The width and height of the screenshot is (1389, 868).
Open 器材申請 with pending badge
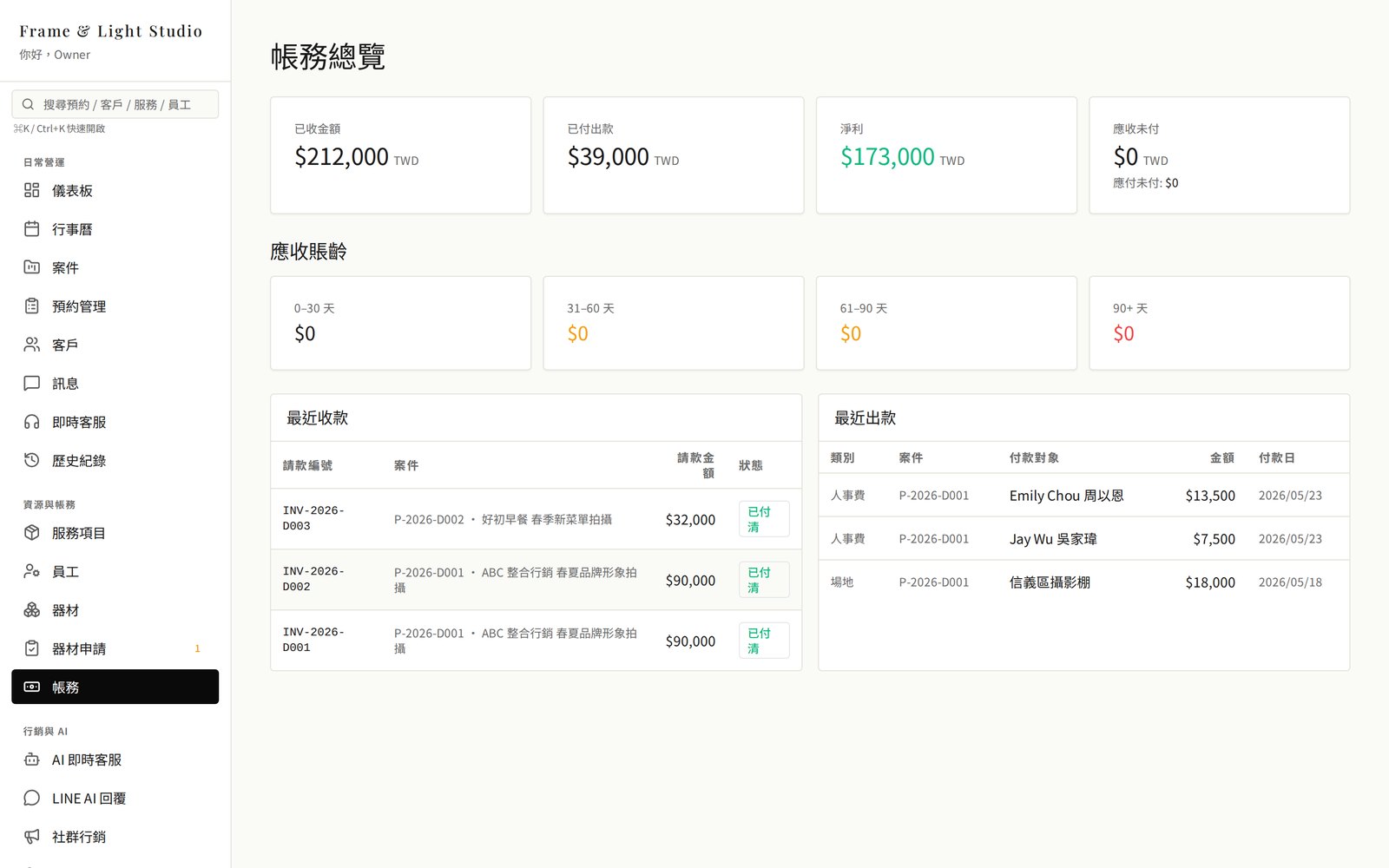click(115, 648)
